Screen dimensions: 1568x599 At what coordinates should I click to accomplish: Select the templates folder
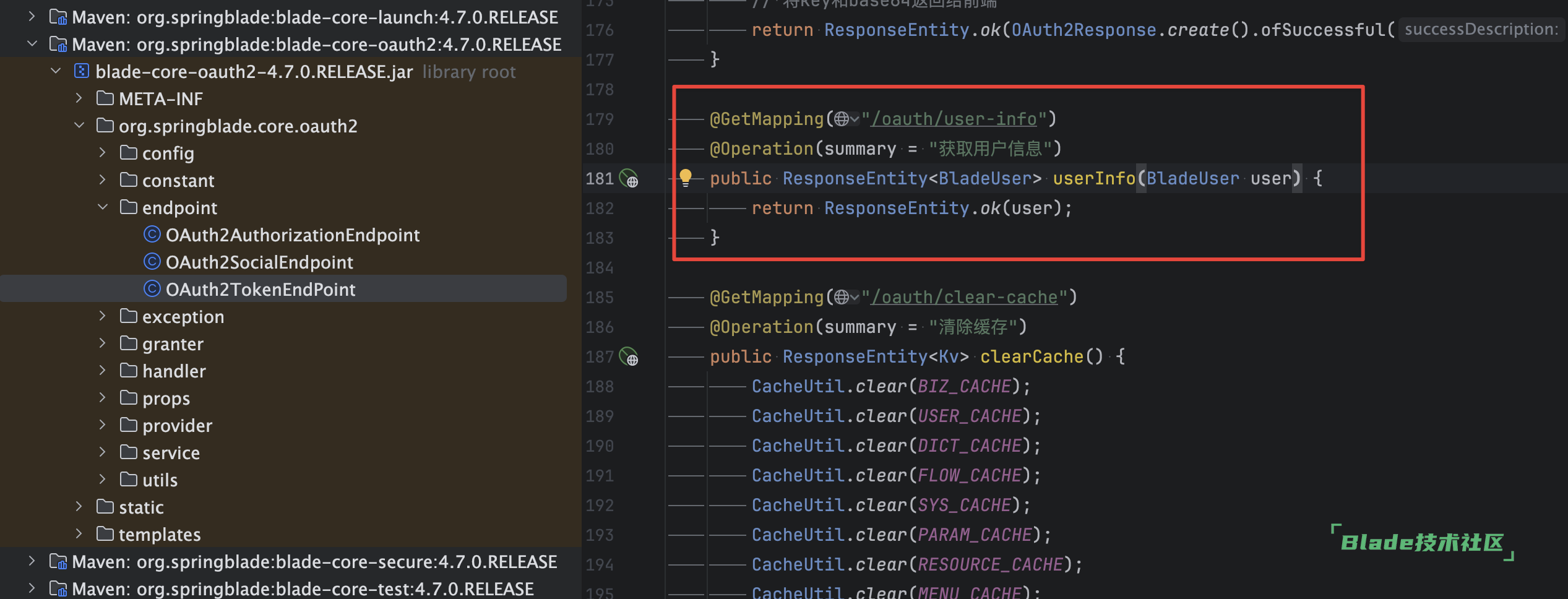click(x=159, y=534)
